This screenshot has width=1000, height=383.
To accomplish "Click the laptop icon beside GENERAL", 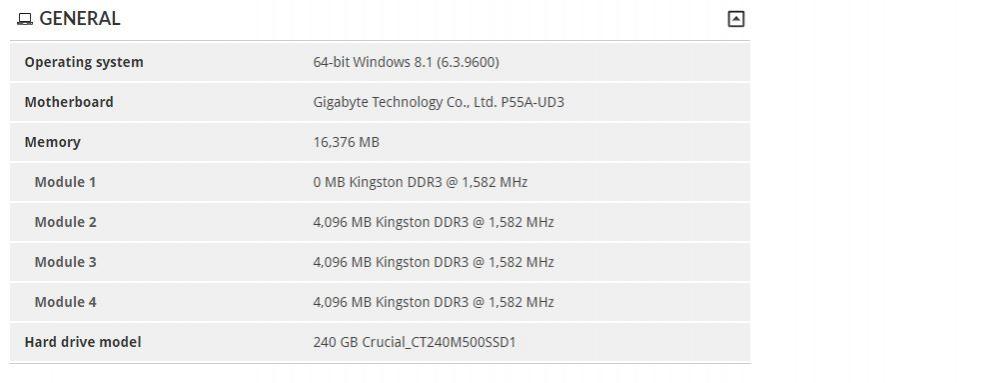I will pos(25,20).
